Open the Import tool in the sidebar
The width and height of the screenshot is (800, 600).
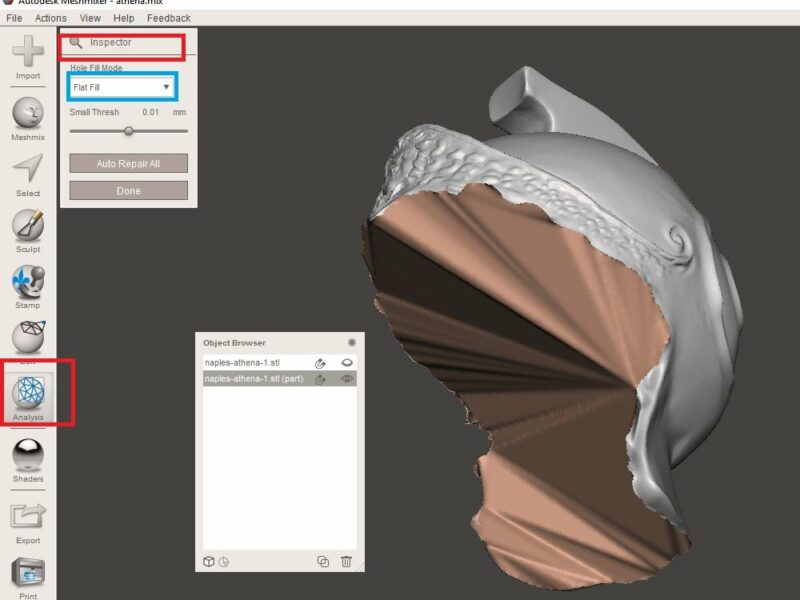[x=27, y=50]
